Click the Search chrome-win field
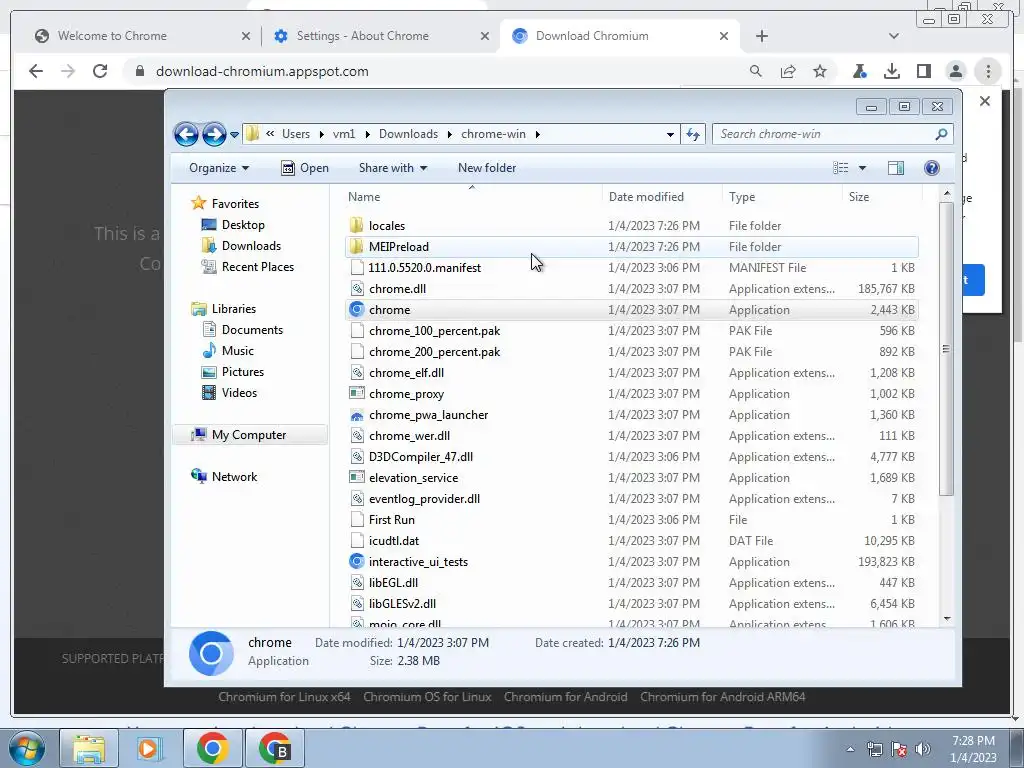The width and height of the screenshot is (1024, 768). [x=833, y=134]
